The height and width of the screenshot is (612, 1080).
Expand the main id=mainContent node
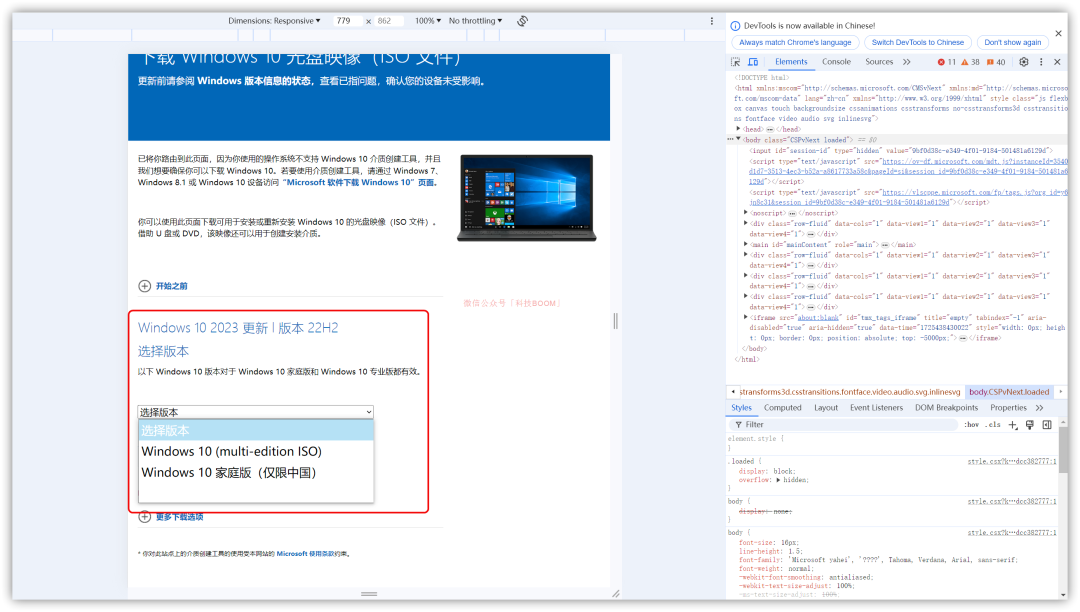click(x=746, y=244)
